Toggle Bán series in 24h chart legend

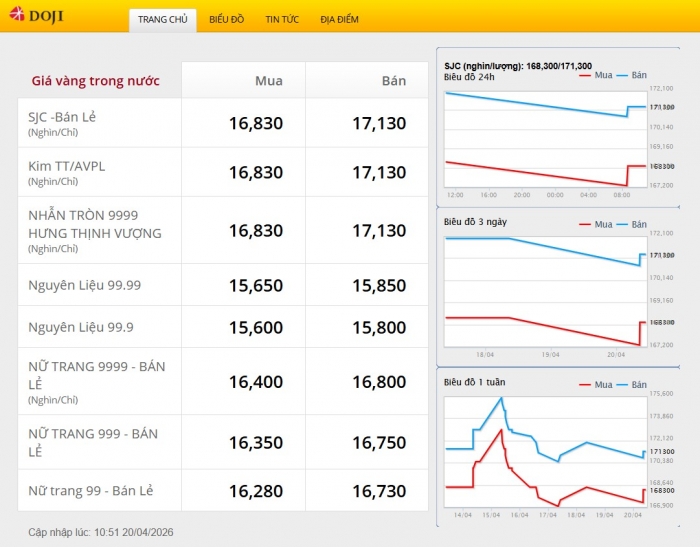coord(633,75)
